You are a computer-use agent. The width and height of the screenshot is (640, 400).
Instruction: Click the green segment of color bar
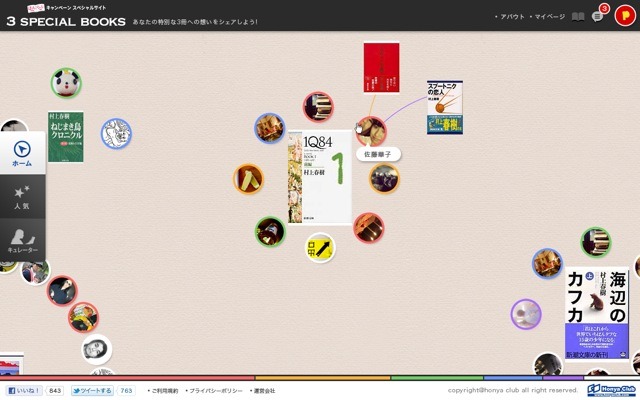point(437,378)
